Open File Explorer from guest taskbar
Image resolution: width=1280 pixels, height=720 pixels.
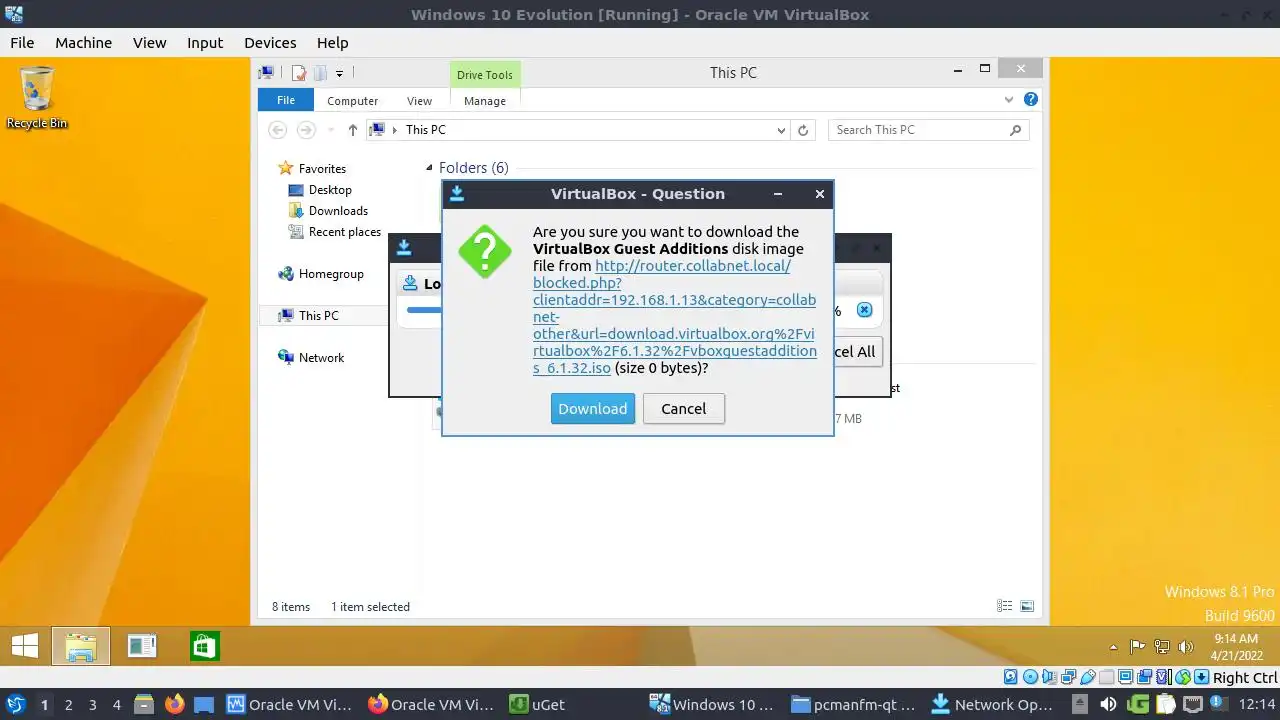[80, 646]
